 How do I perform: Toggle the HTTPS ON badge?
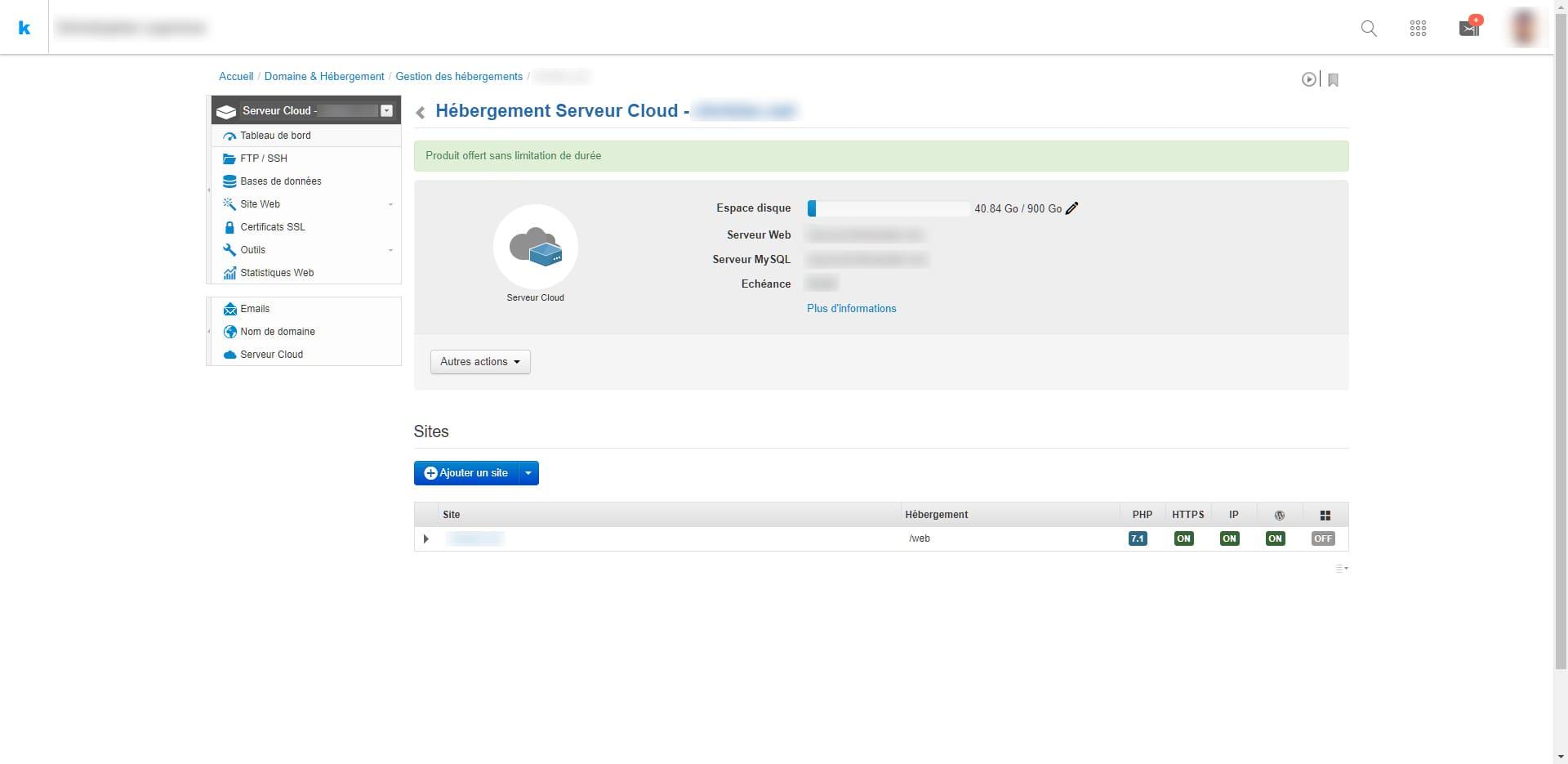click(1183, 538)
